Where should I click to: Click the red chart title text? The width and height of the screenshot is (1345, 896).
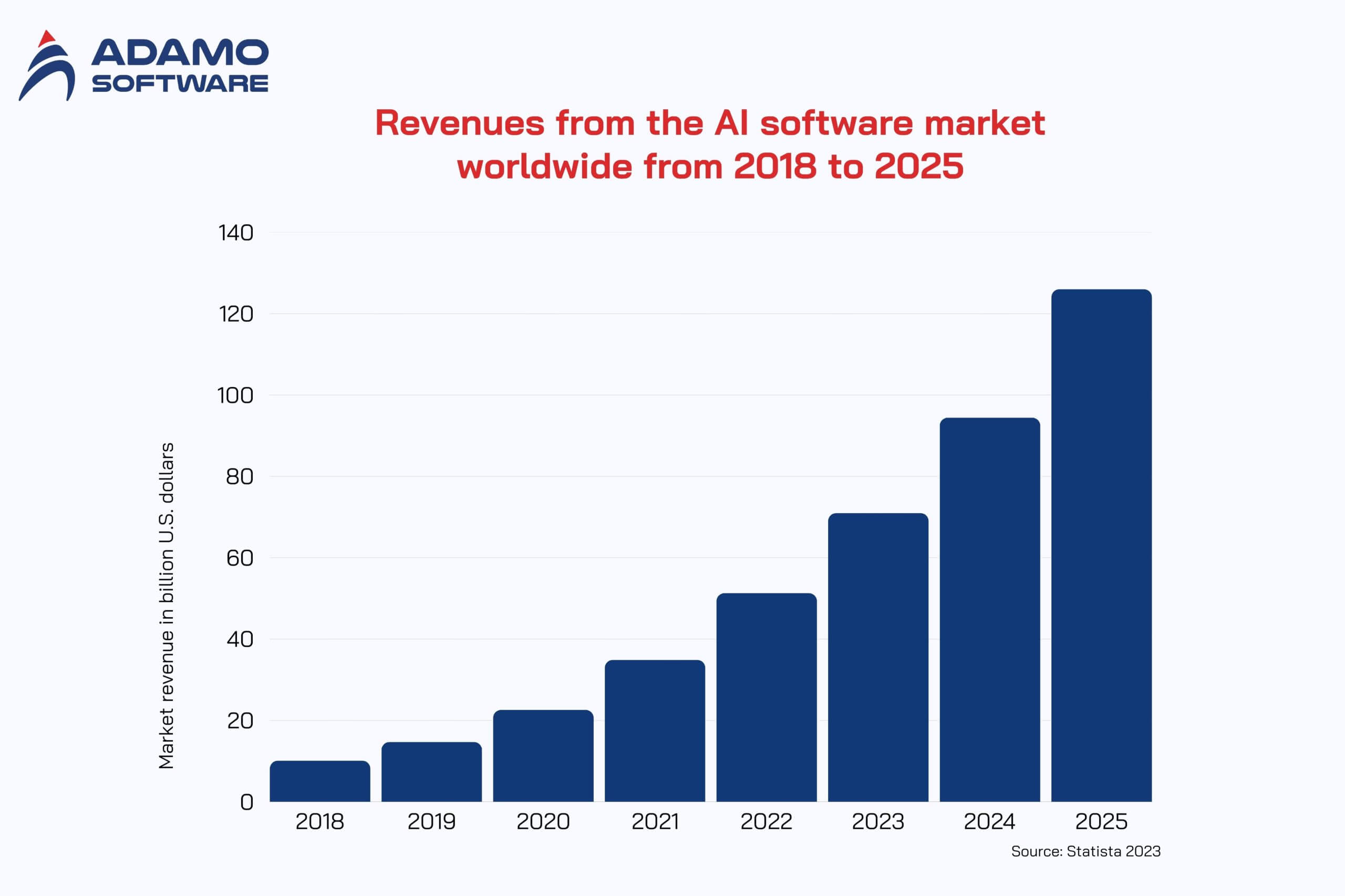click(709, 144)
